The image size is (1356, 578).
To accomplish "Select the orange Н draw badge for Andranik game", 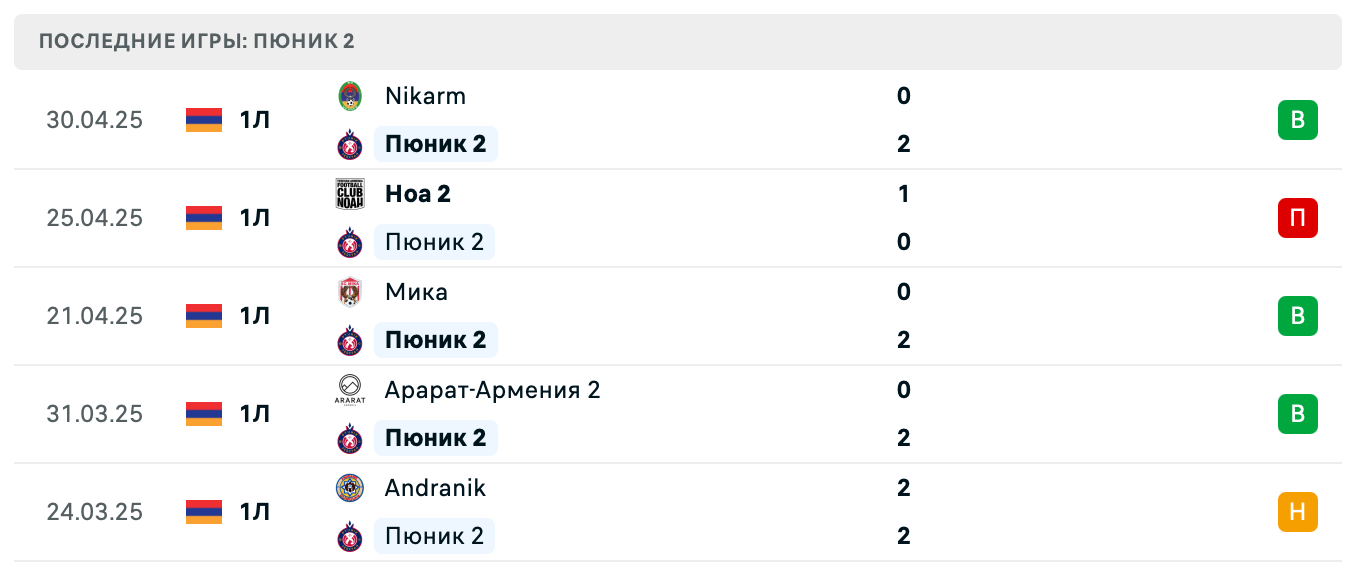I will (1298, 512).
